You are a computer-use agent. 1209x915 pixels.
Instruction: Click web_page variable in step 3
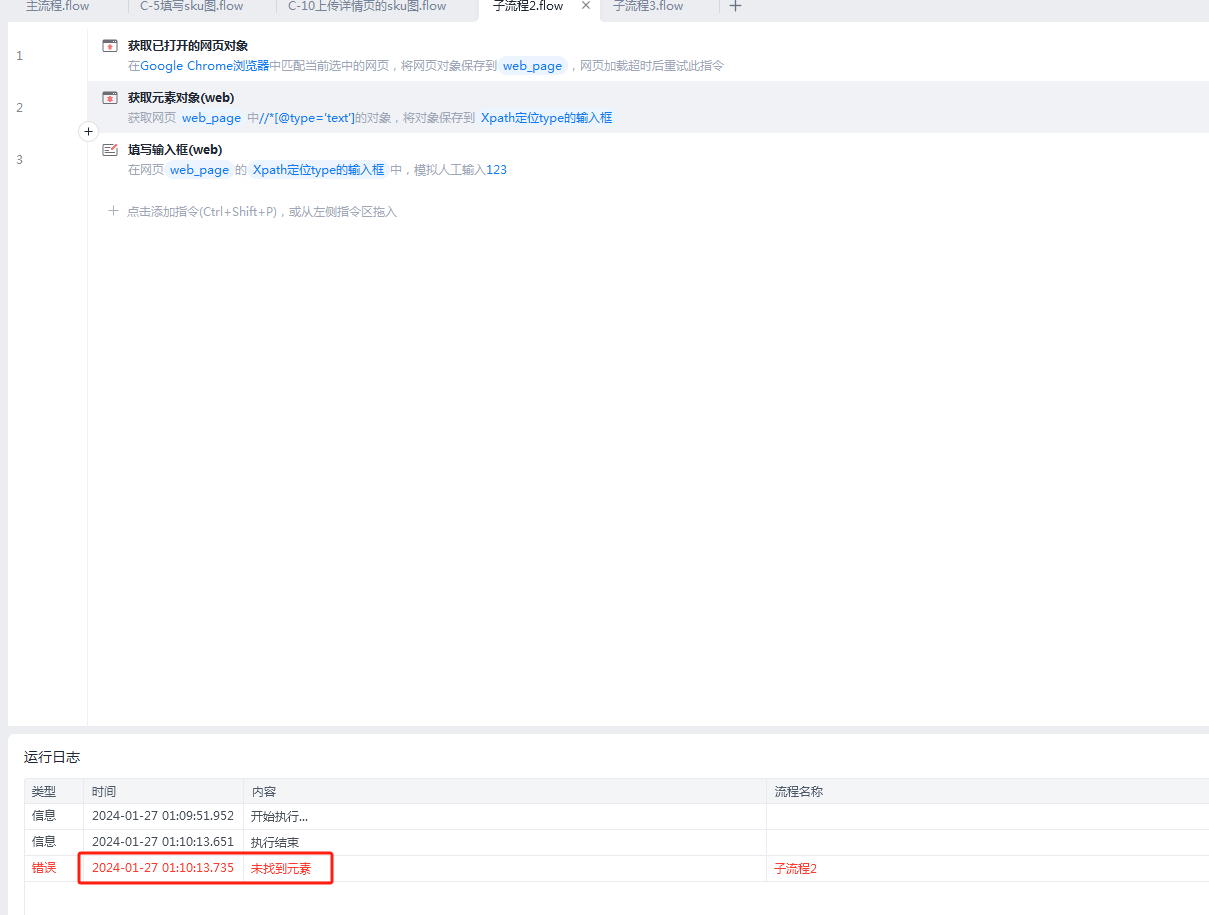(199, 170)
